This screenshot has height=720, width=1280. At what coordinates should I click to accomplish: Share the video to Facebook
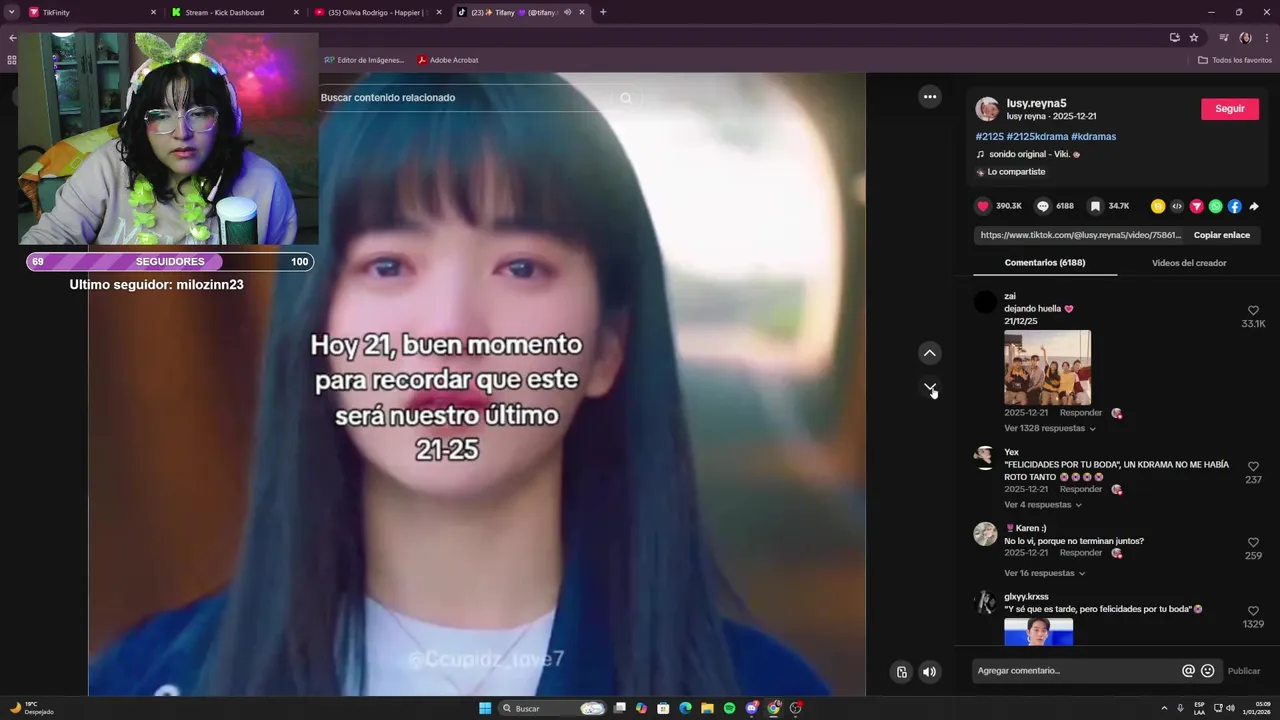pyautogui.click(x=1234, y=206)
